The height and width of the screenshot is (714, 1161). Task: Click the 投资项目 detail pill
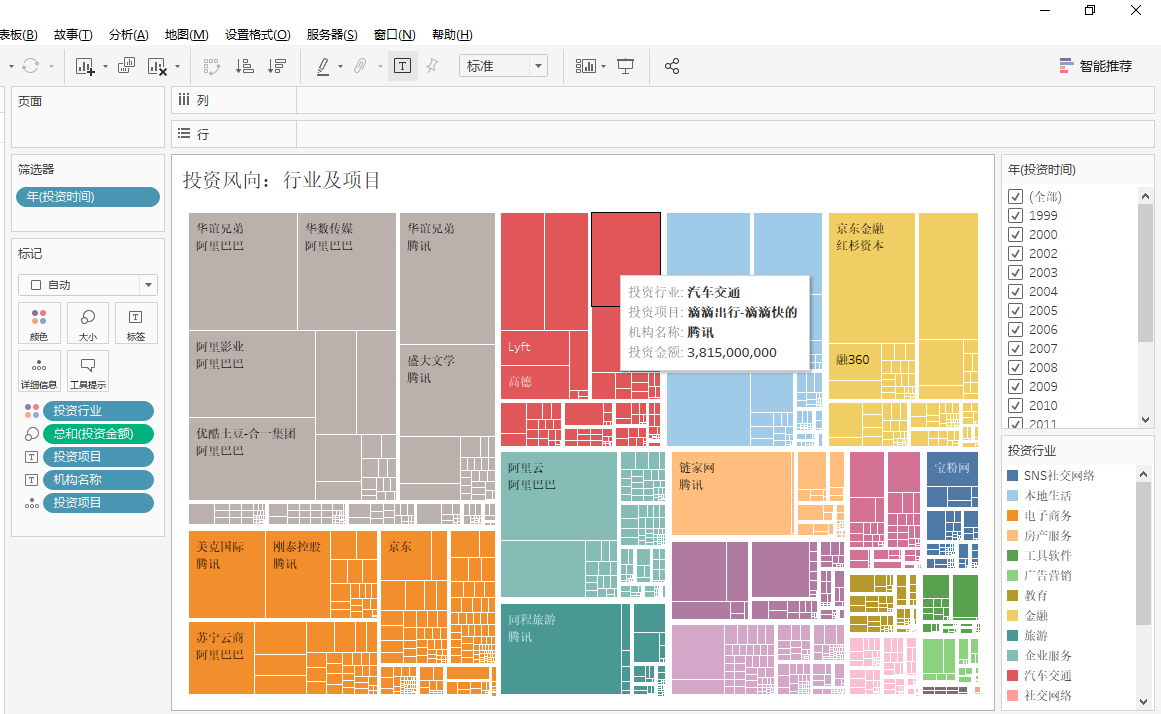[x=98, y=503]
